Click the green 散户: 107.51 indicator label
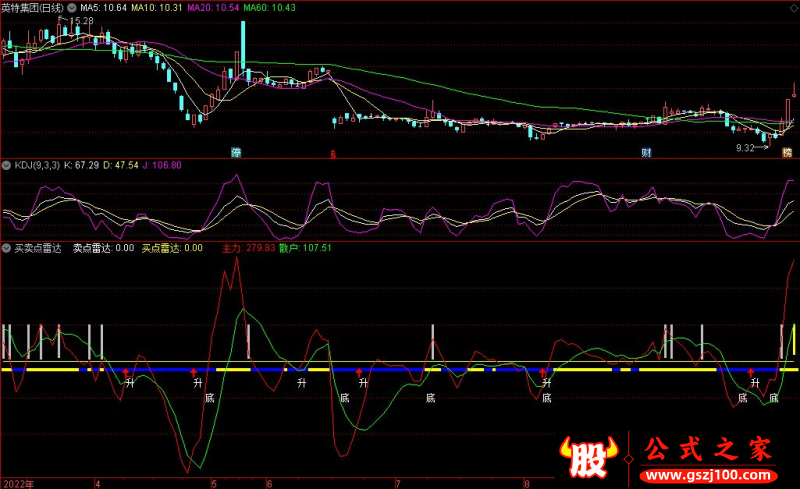This screenshot has width=800, height=489. 305,248
